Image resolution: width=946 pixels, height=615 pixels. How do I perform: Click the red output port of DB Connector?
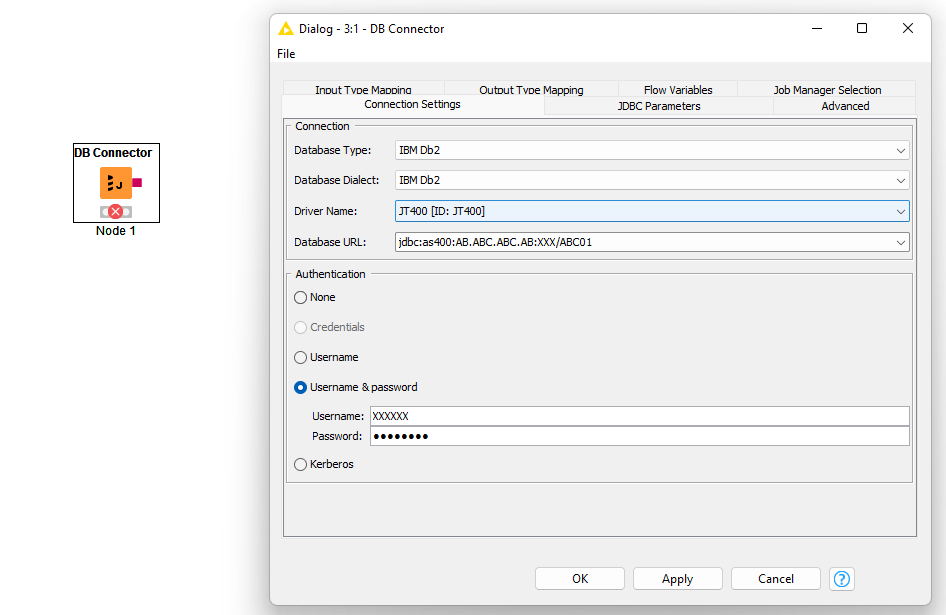coord(137,183)
